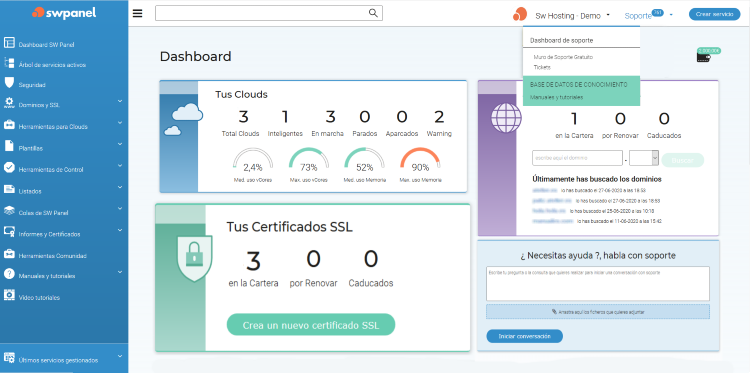The width and height of the screenshot is (750, 373).
Task: Click the Seguridad shield icon
Action: 9,83
